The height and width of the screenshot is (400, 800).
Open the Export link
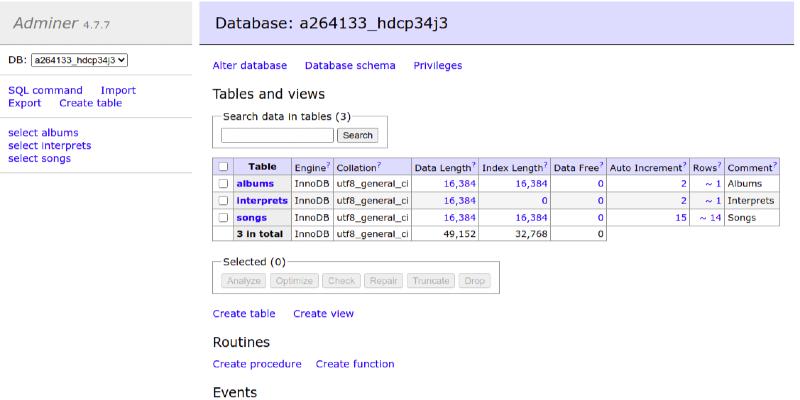click(x=26, y=103)
